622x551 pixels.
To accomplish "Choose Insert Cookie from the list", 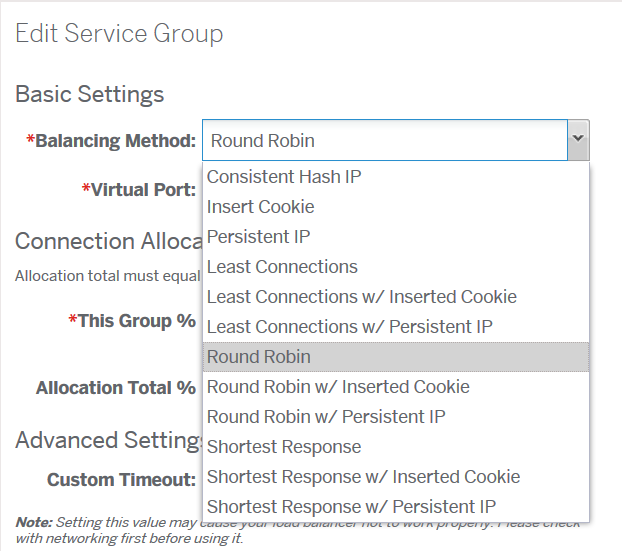I will point(395,207).
